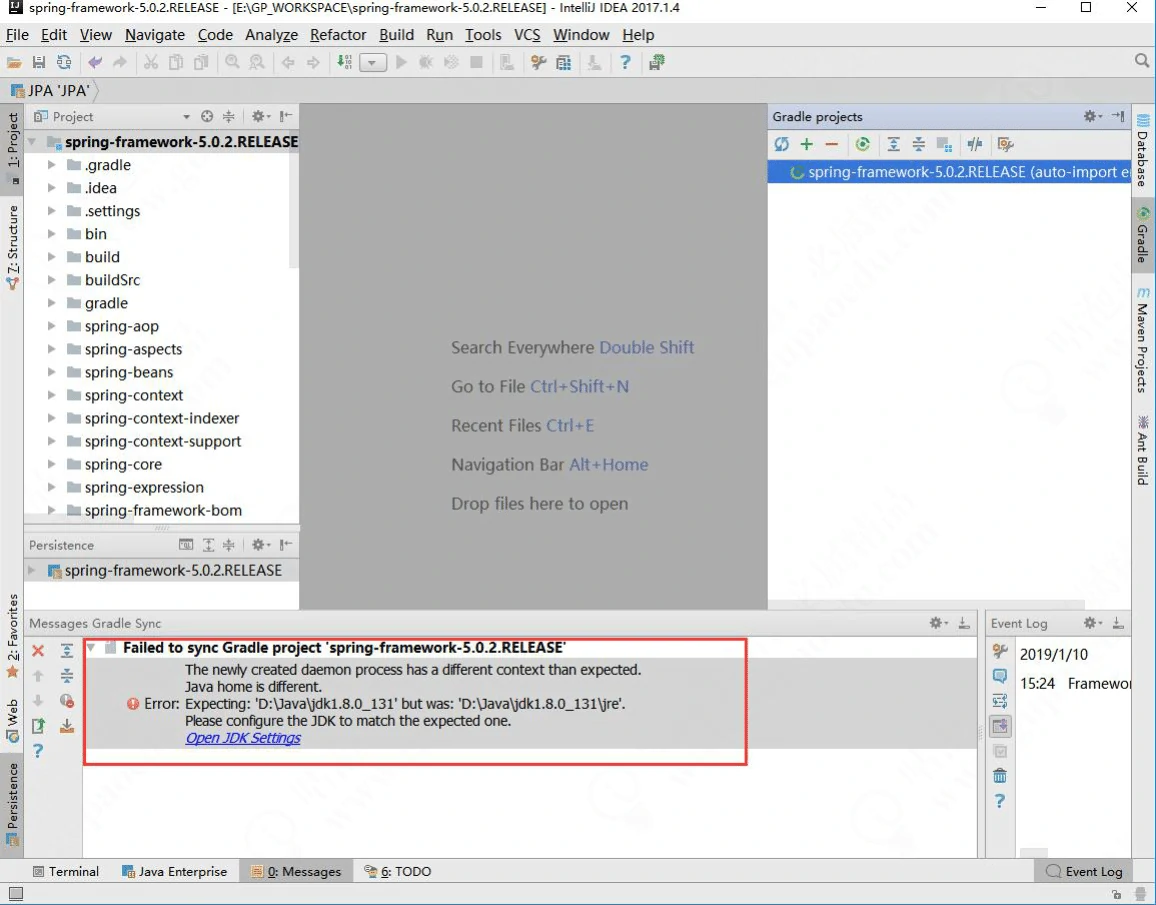Click scroll from source icon in Project panel
Screen dimensions: 1156x905
pos(207,117)
